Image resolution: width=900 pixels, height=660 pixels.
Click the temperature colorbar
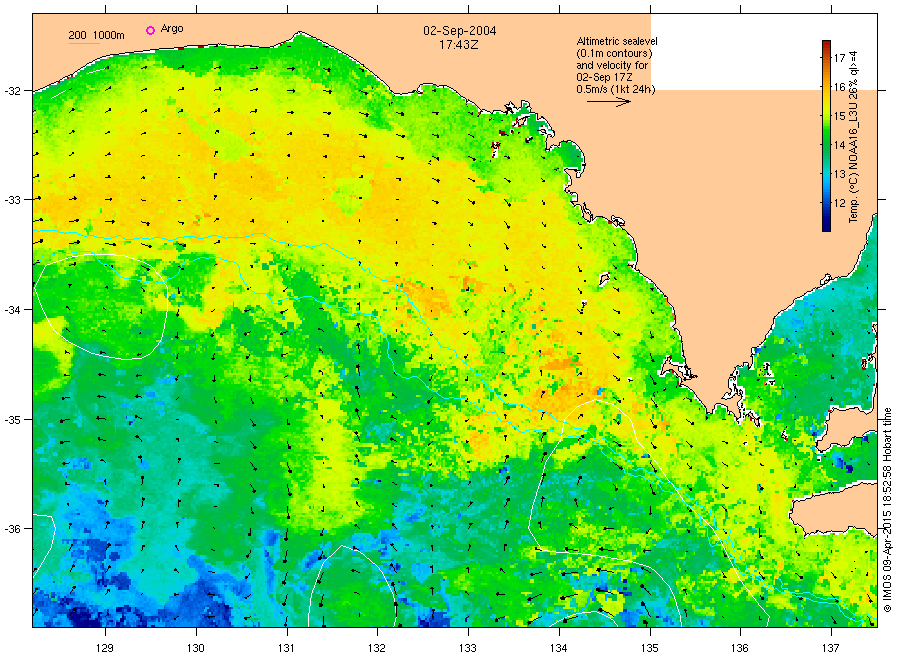pos(827,136)
